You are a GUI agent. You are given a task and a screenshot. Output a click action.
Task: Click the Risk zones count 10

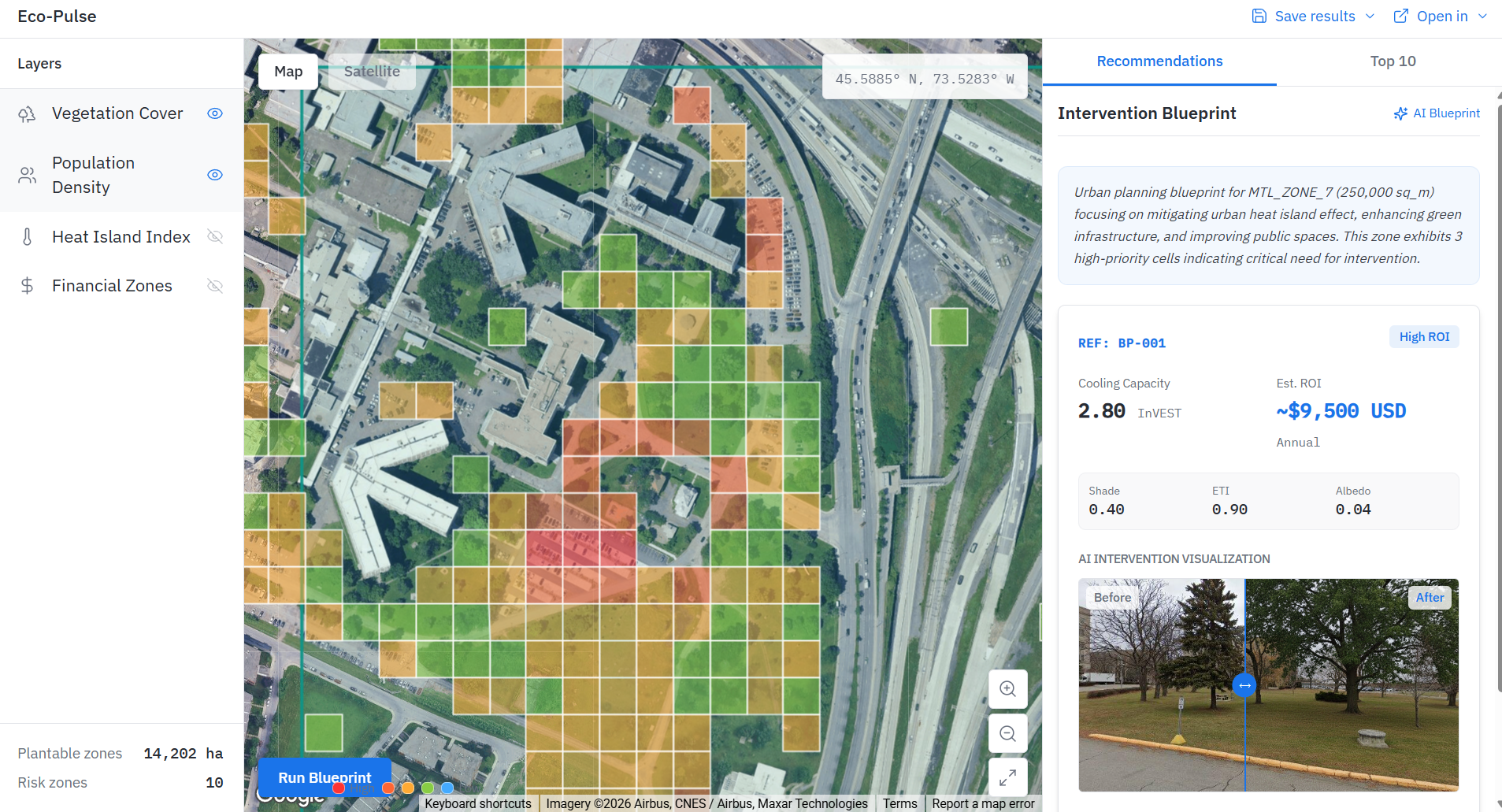(x=214, y=783)
